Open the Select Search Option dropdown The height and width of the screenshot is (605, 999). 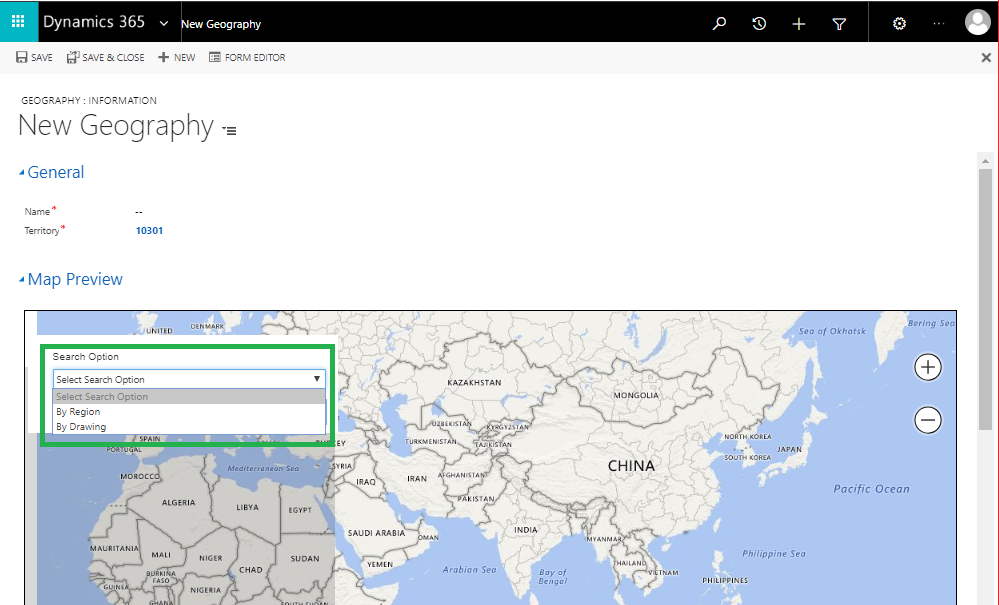coord(189,379)
